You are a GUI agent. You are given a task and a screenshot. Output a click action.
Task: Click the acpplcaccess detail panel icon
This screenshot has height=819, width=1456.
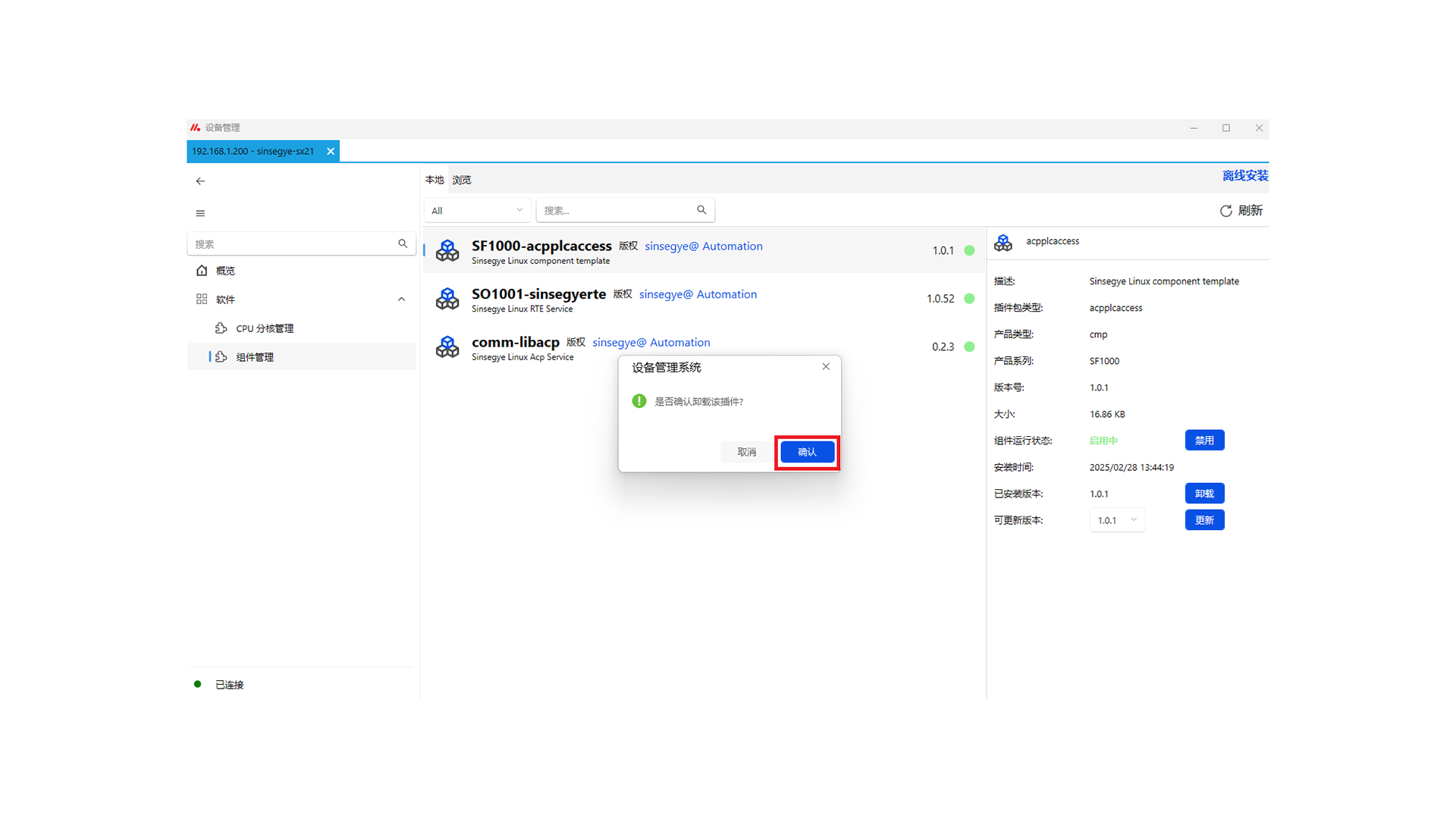pyautogui.click(x=1003, y=243)
